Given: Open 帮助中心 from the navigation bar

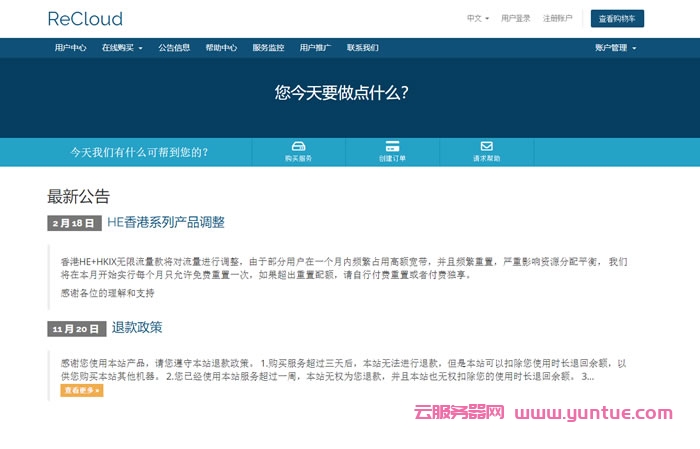Looking at the screenshot, I should pyautogui.click(x=221, y=47).
